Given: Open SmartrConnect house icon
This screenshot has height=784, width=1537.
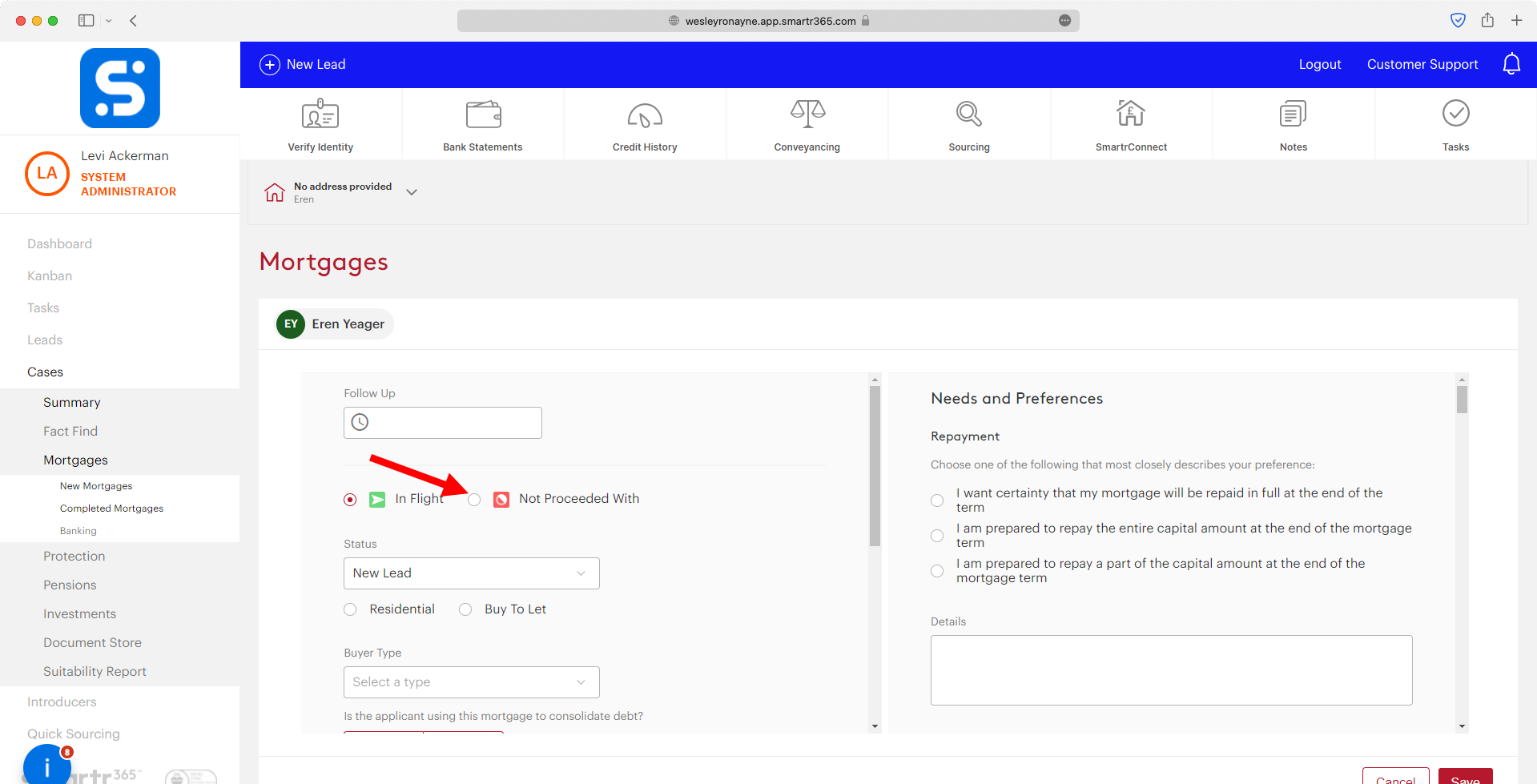Looking at the screenshot, I should [1131, 113].
